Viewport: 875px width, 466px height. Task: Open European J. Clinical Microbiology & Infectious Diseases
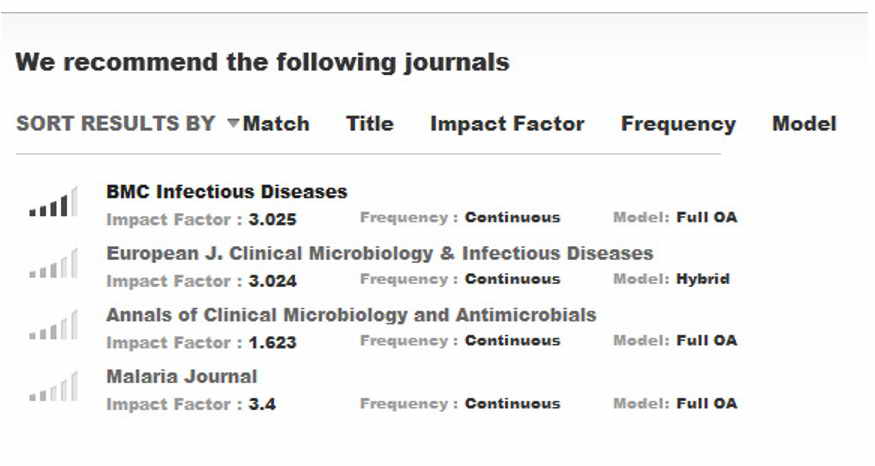click(x=379, y=253)
